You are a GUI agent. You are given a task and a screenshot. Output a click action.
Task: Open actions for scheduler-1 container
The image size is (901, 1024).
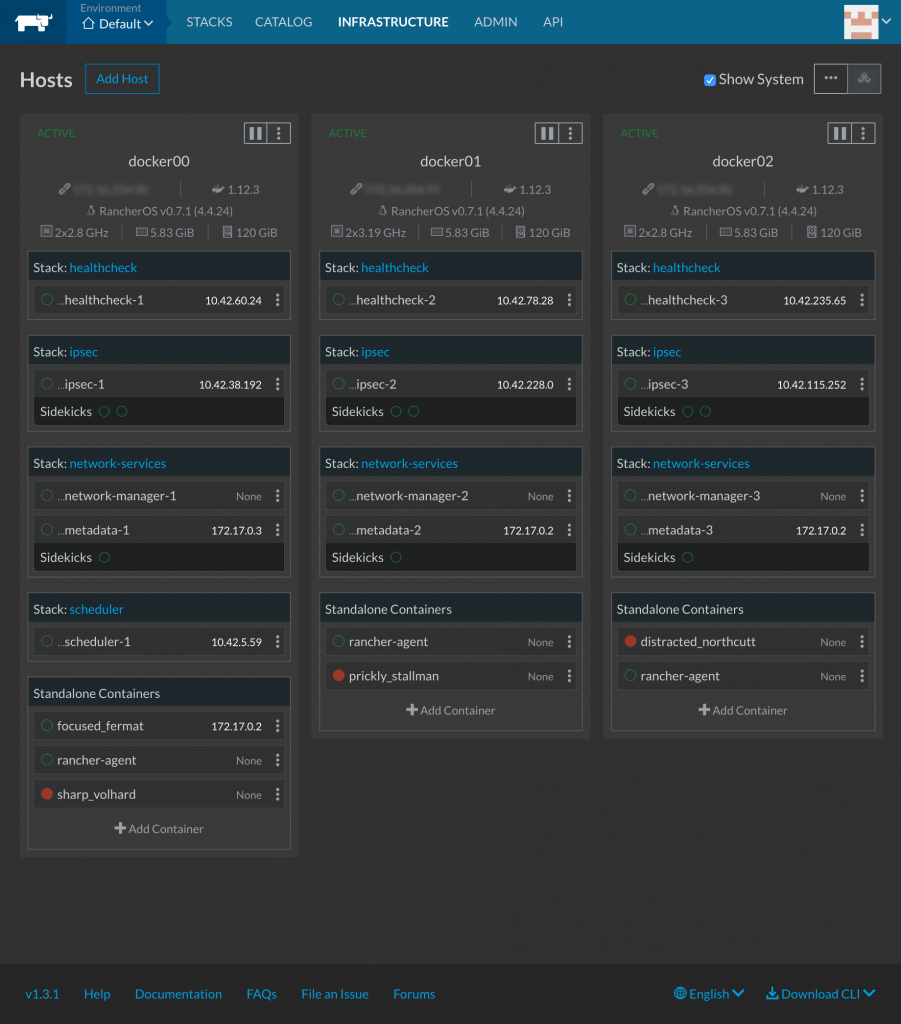click(x=277, y=642)
